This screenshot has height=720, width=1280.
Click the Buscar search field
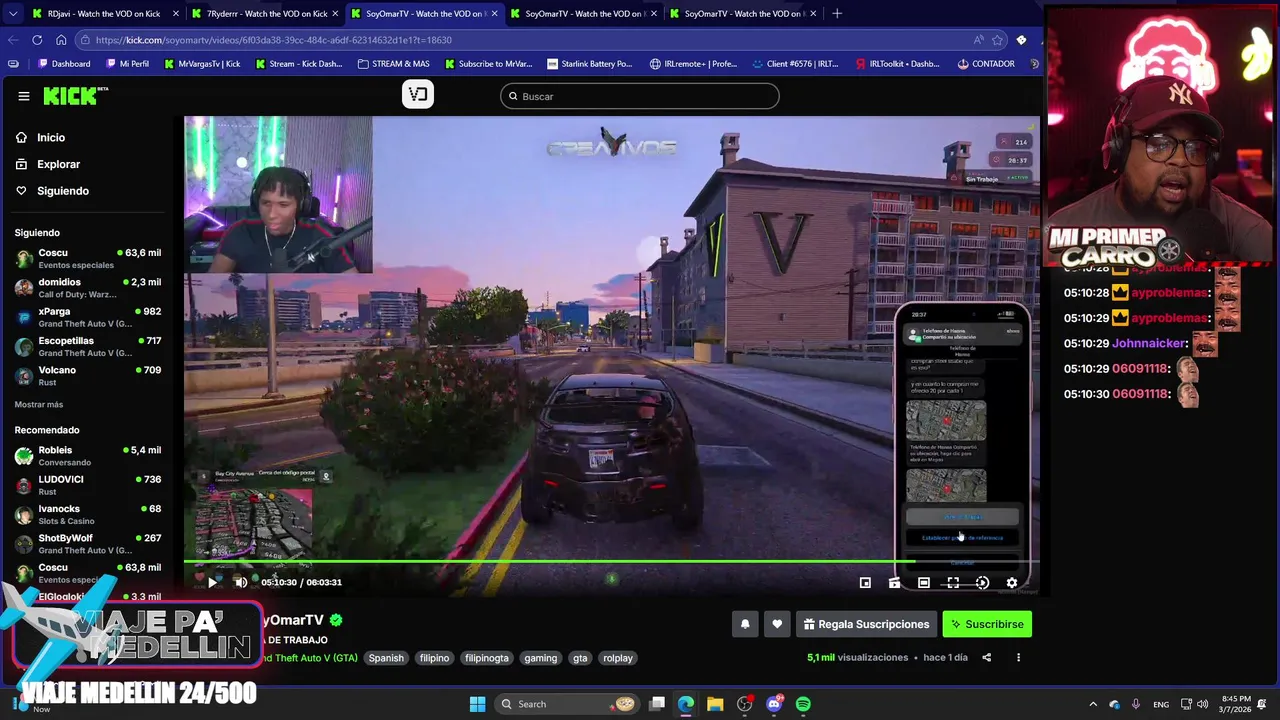(x=640, y=96)
